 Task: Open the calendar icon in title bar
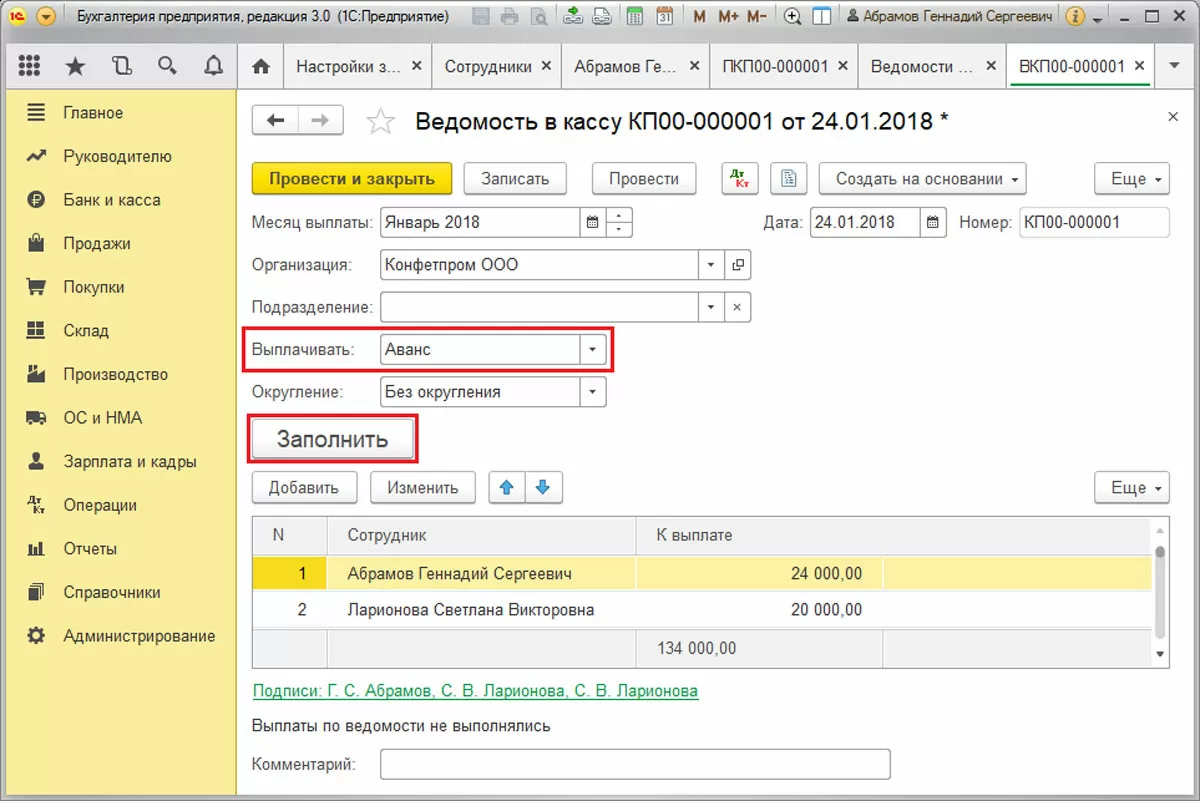[665, 16]
